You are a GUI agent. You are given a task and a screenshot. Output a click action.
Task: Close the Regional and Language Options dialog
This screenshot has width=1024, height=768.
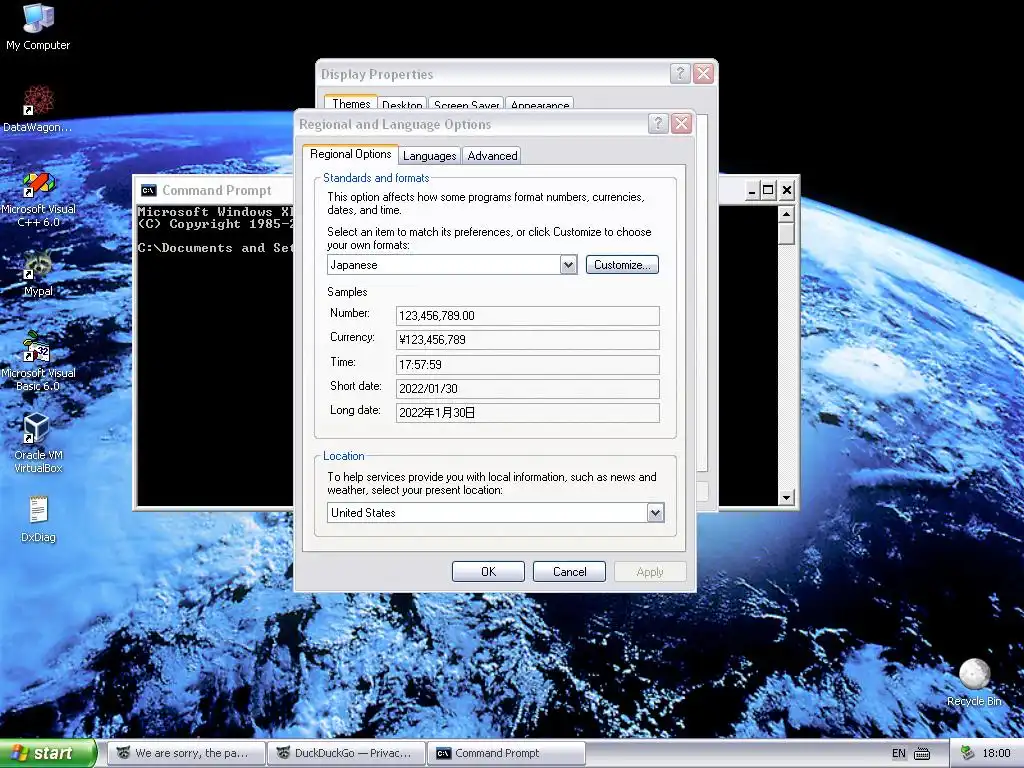click(681, 123)
